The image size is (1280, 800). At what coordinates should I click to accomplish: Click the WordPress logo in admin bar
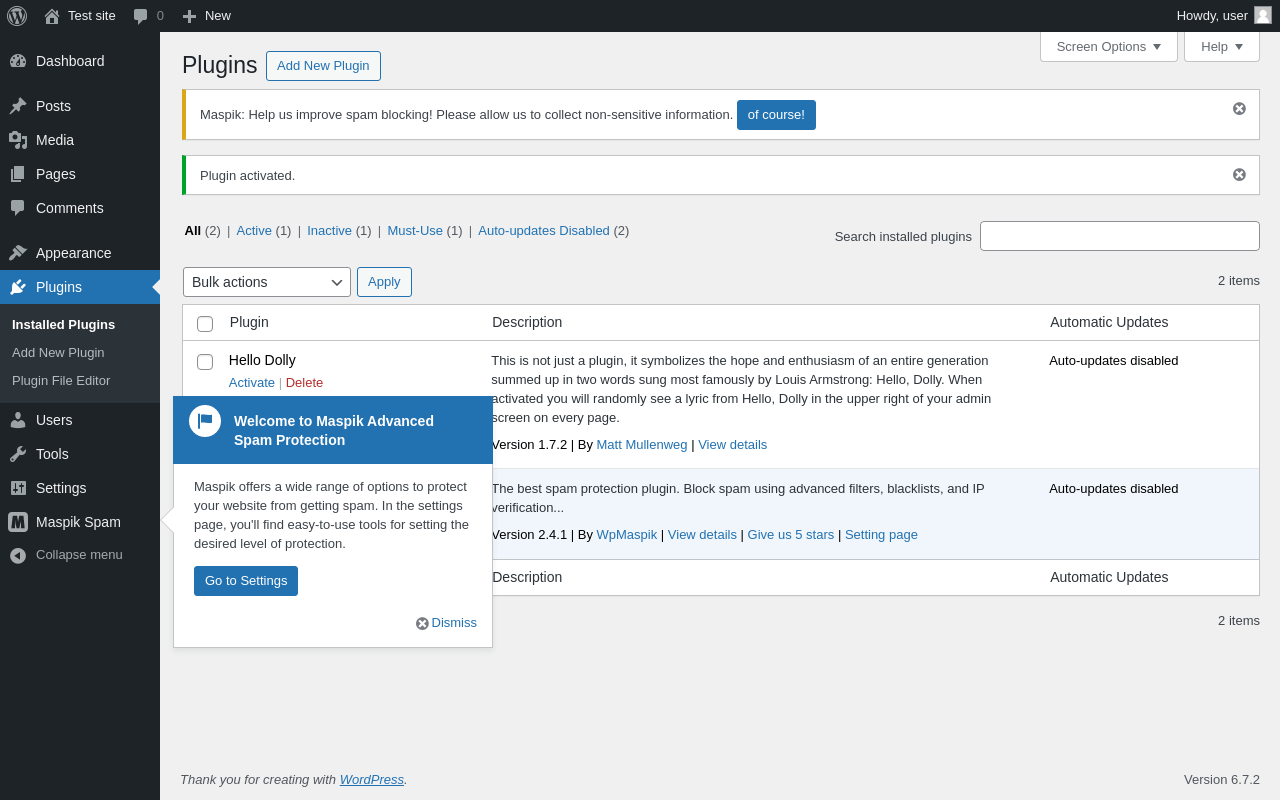pos(17,16)
